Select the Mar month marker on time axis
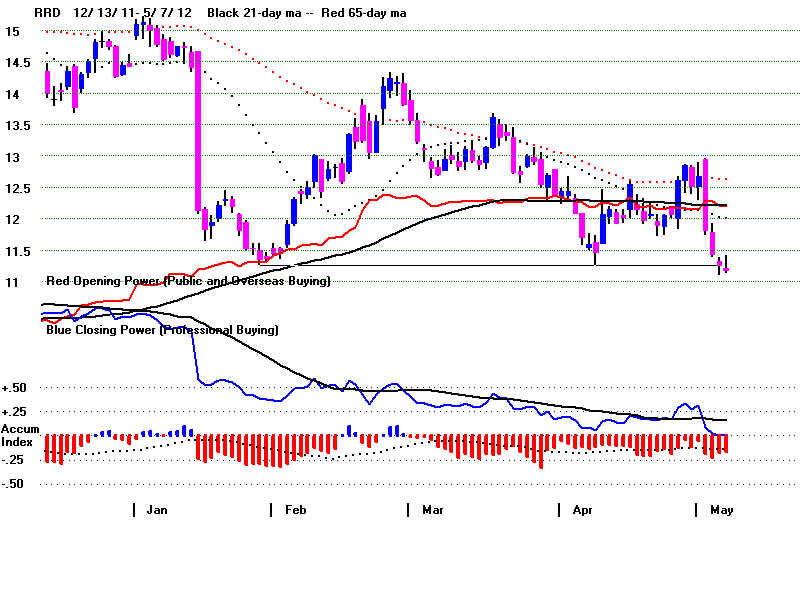This screenshot has width=800, height=600. [x=432, y=510]
